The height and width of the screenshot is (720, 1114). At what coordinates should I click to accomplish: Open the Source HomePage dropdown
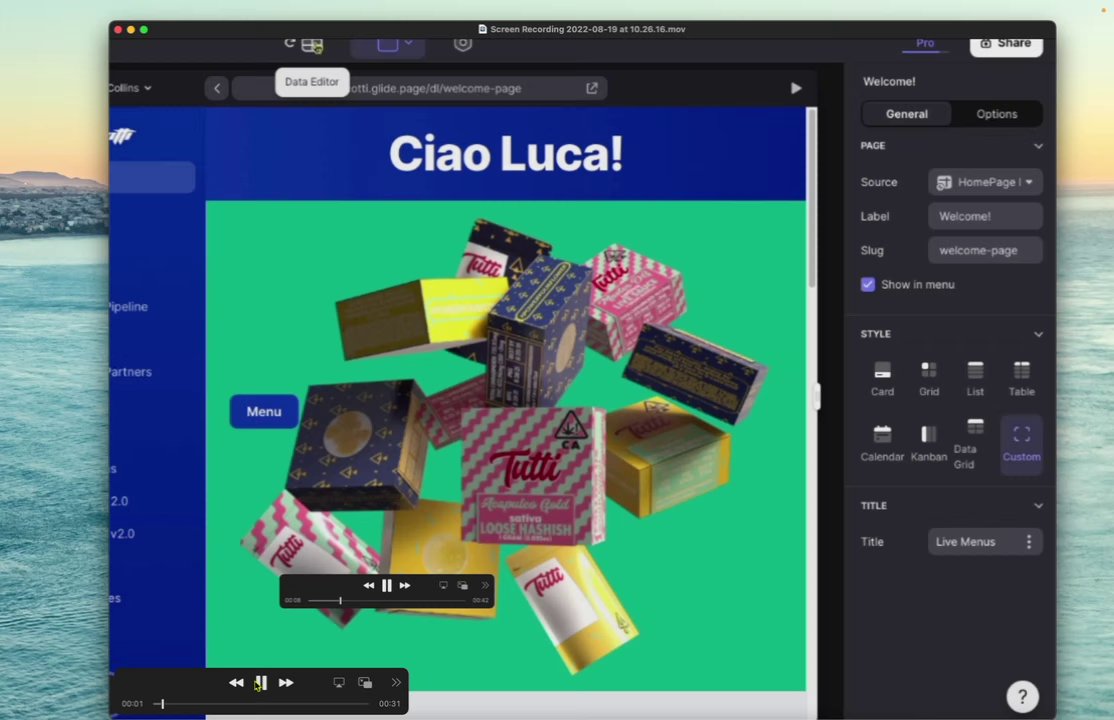[985, 182]
